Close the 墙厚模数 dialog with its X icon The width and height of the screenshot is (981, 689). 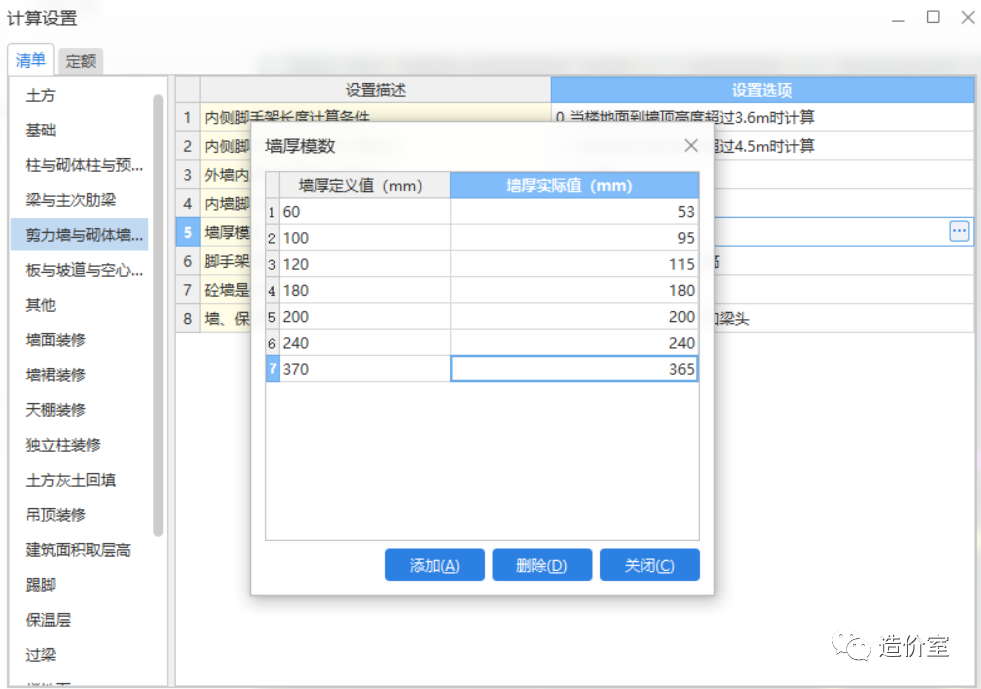(x=691, y=145)
